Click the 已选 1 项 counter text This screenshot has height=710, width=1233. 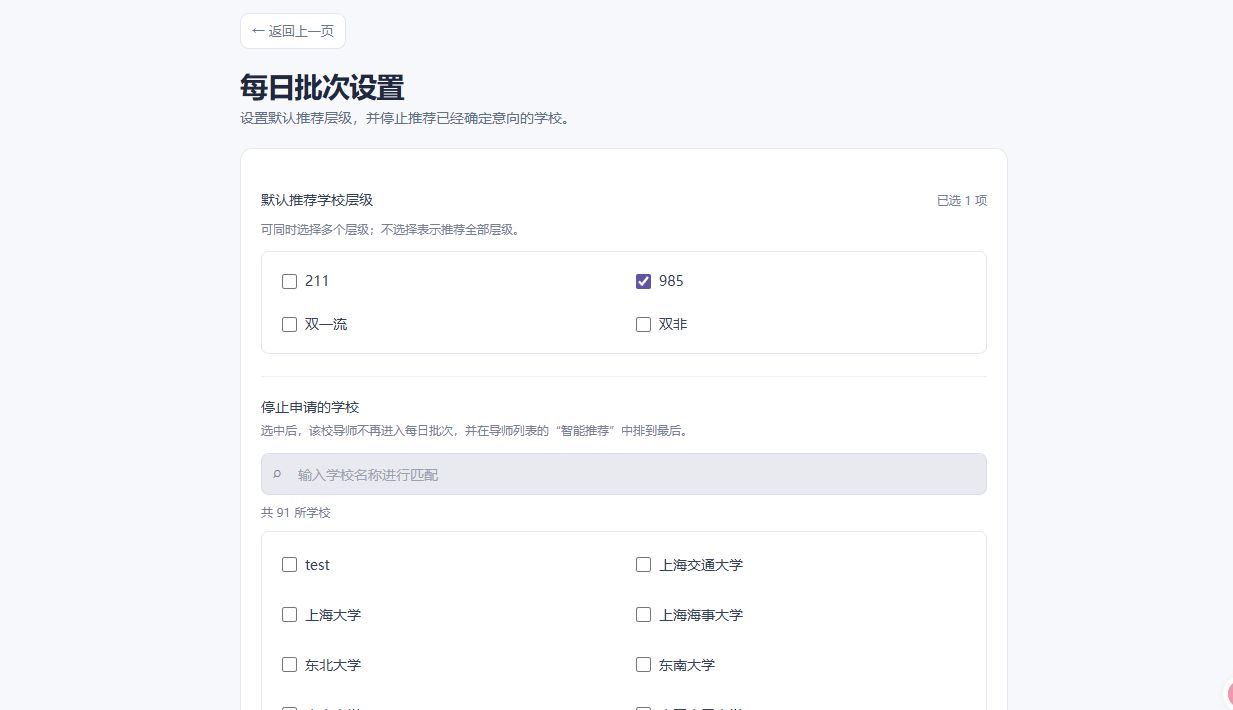[962, 200]
